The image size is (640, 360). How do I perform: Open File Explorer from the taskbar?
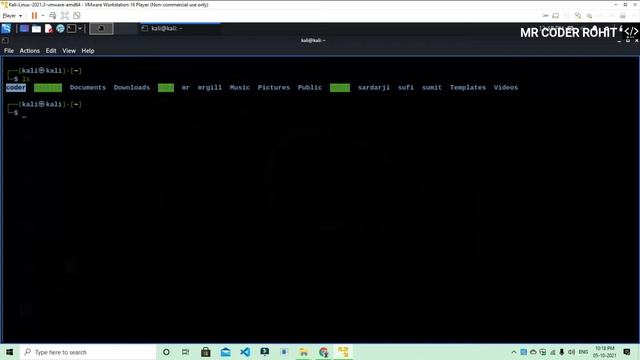[x=304, y=352]
